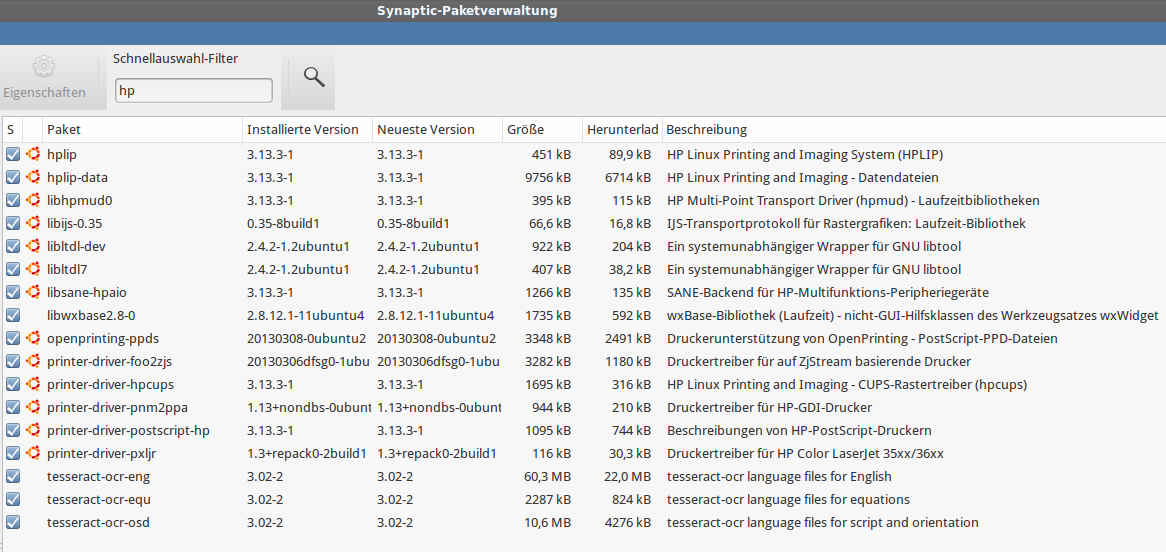Select the printer-driver-pxljr package name
The image size is (1166, 552).
click(104, 454)
